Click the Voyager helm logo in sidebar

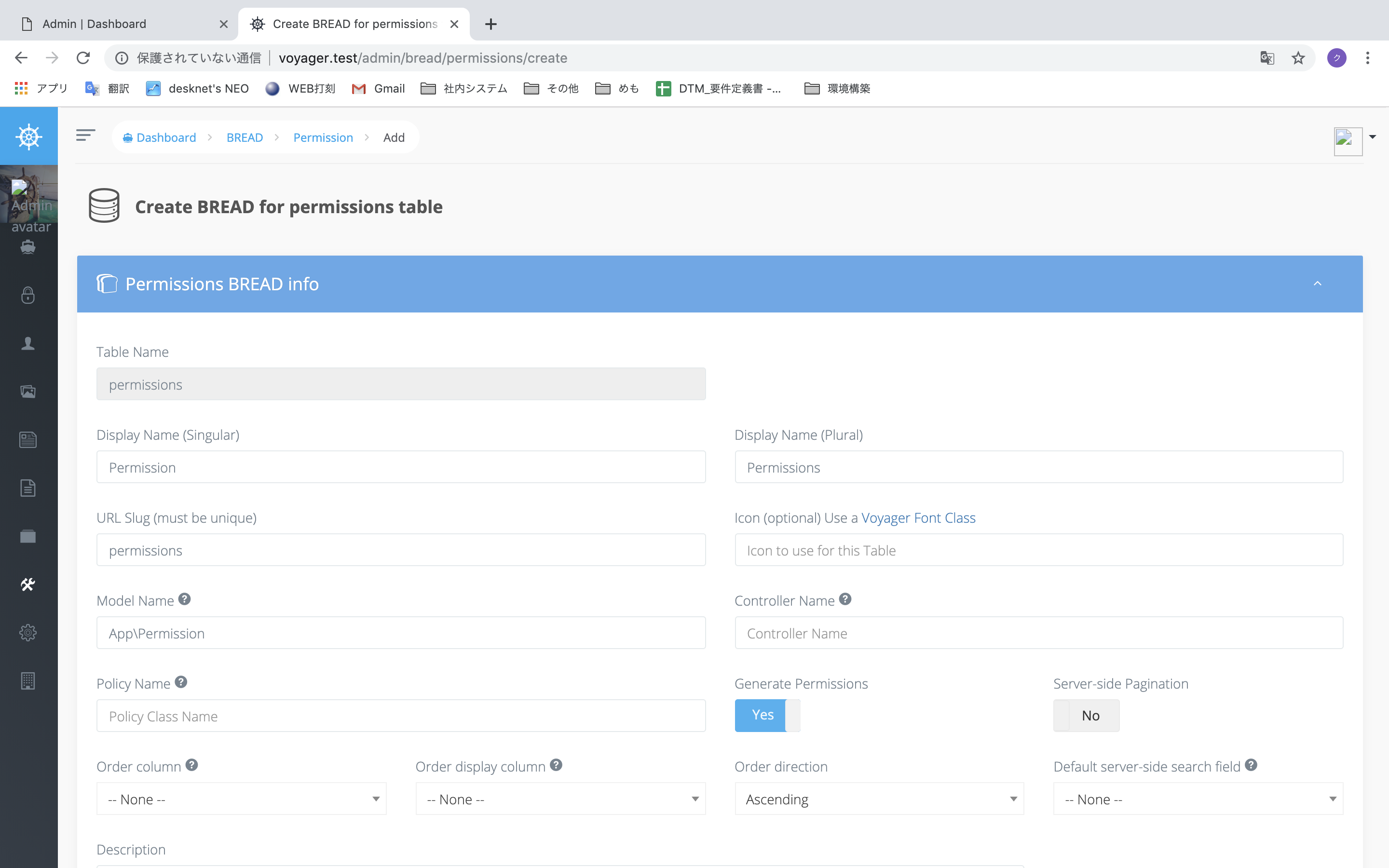tap(29, 136)
